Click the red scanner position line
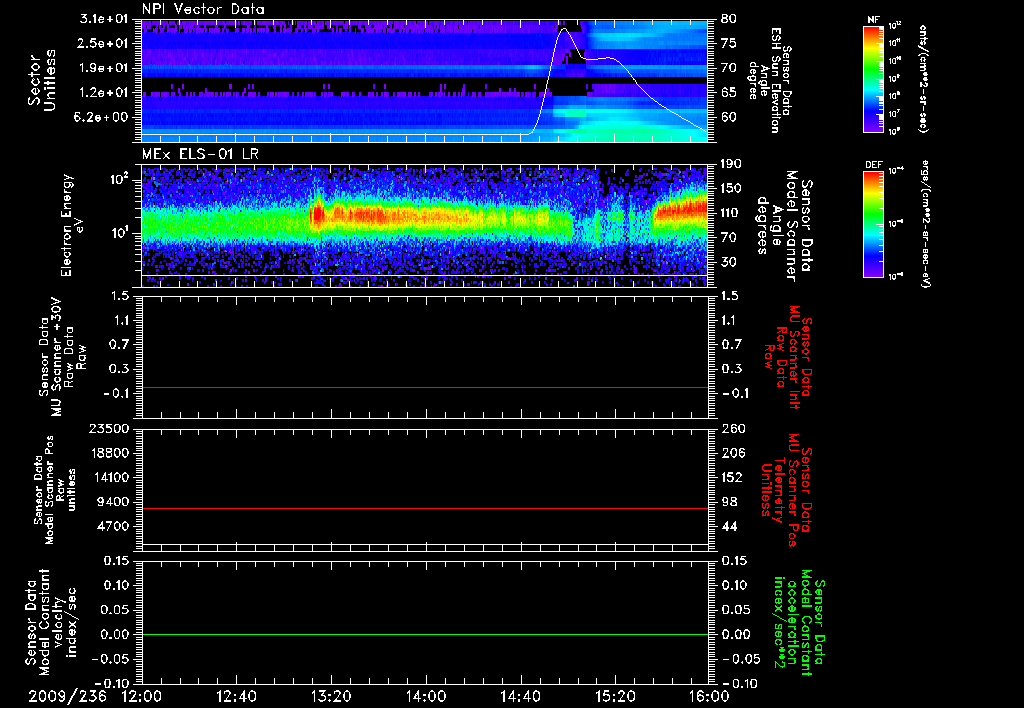The image size is (1024, 708). coord(425,509)
